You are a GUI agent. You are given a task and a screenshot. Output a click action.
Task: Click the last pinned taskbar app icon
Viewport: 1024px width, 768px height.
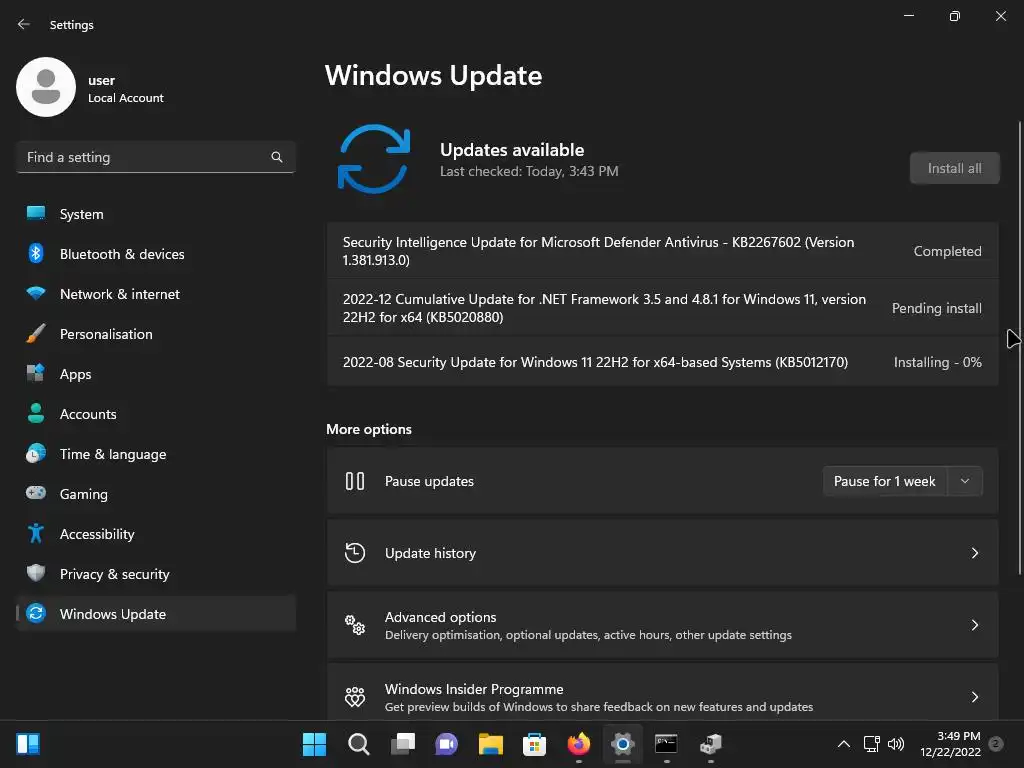click(x=711, y=744)
